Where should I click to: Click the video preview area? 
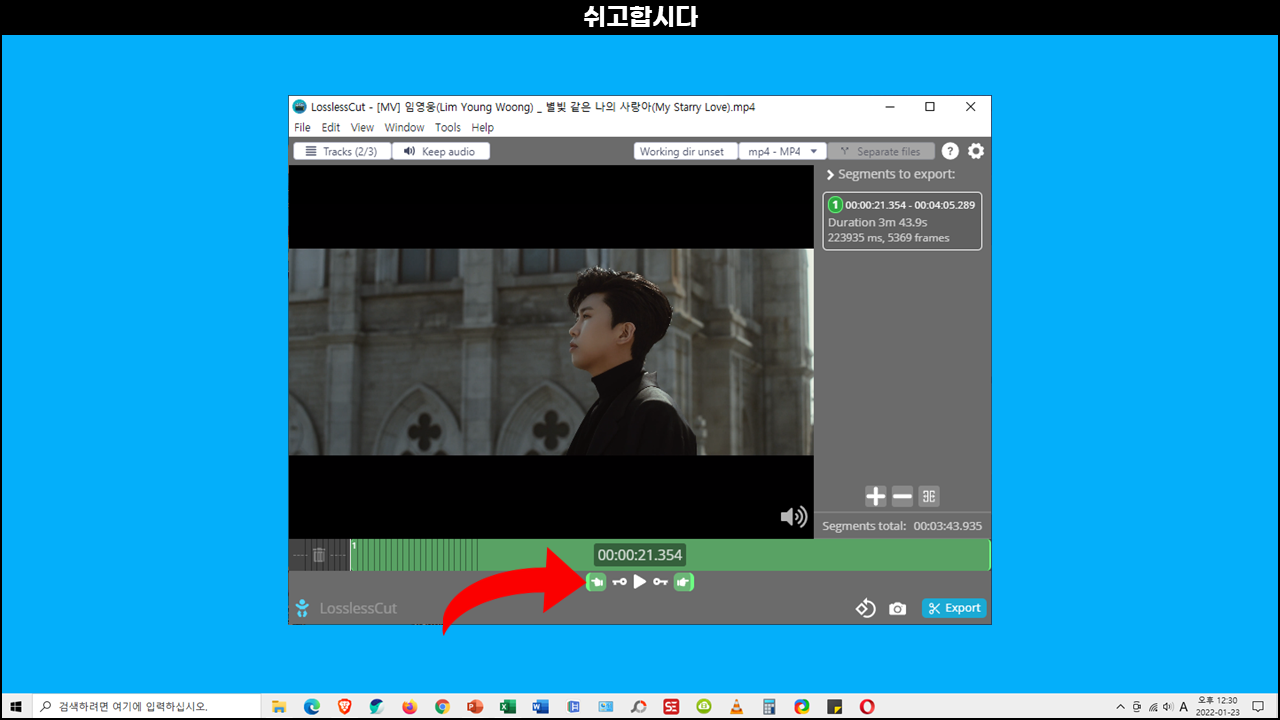pos(551,352)
